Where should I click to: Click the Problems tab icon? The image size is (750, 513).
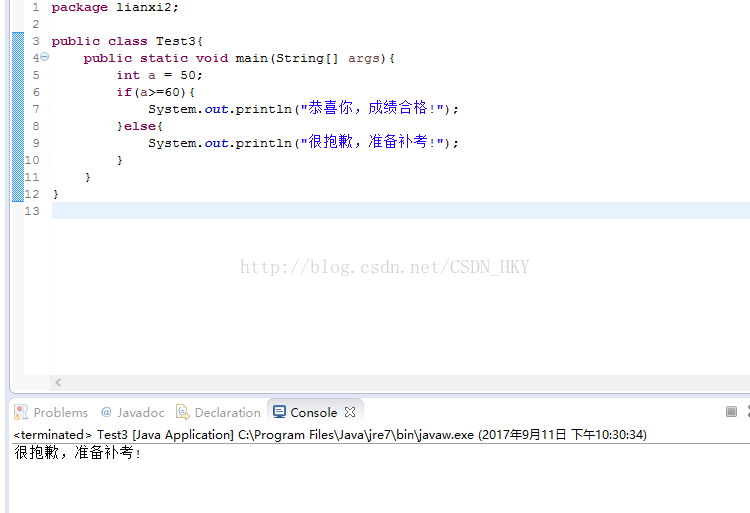pos(21,412)
